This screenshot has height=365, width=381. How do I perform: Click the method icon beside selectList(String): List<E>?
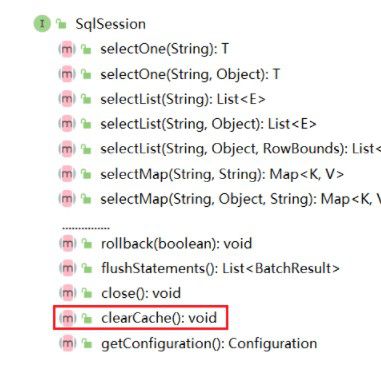67,99
